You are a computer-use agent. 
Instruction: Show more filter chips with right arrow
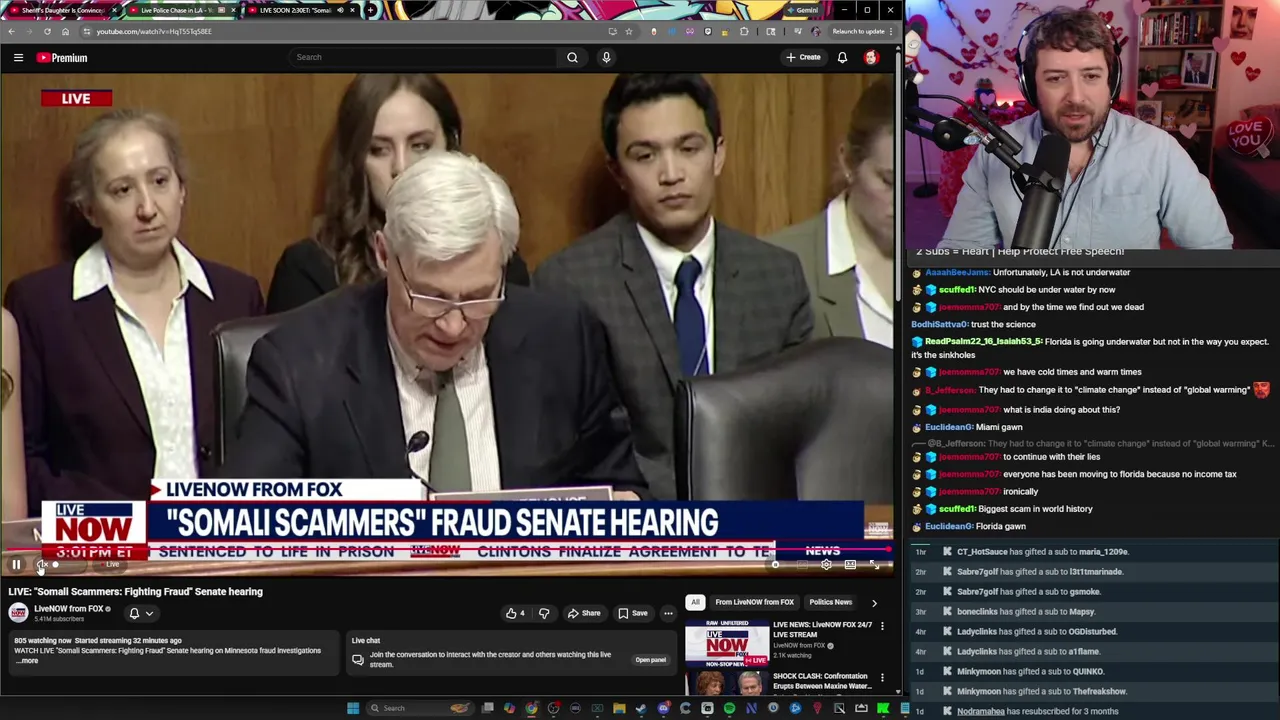[874, 603]
